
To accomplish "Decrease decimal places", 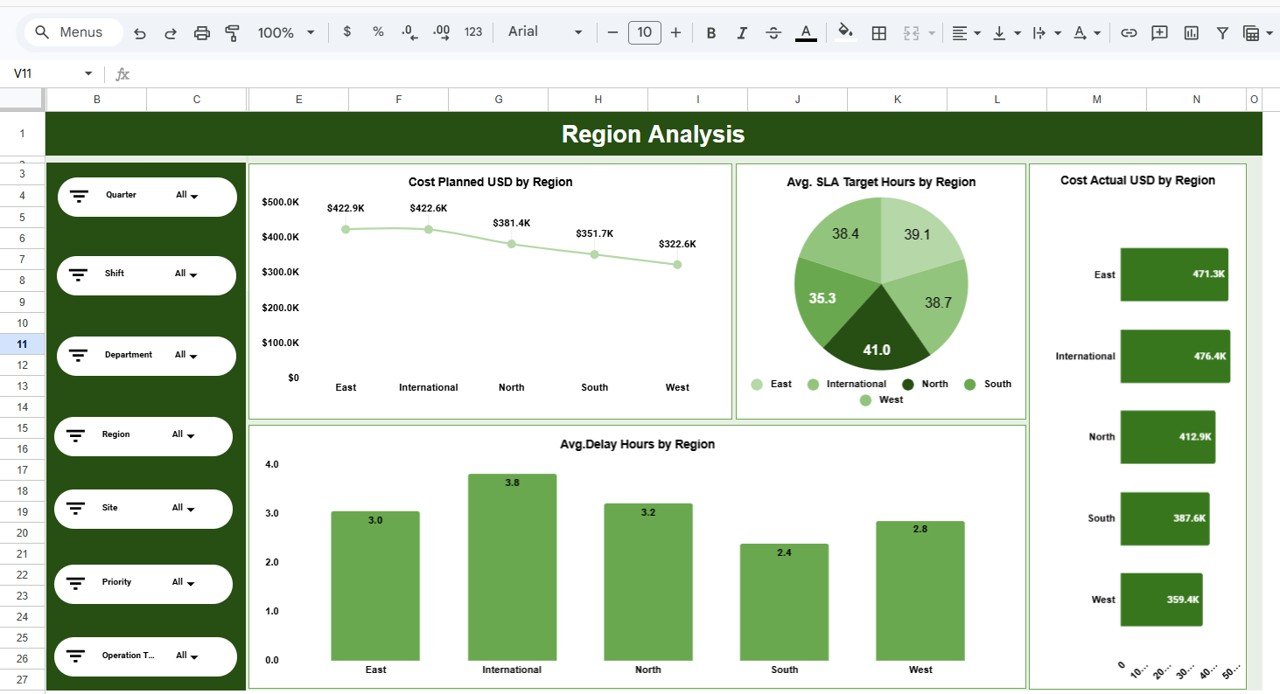I will [x=408, y=32].
